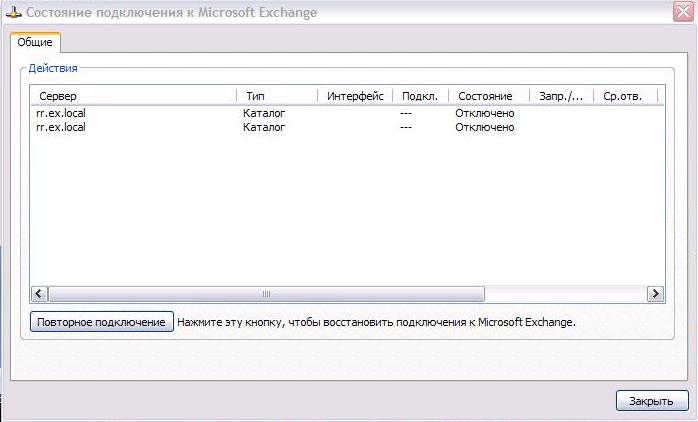Image resolution: width=698 pixels, height=422 pixels.
Task: Click the Повторное подключение button
Action: coord(101,321)
